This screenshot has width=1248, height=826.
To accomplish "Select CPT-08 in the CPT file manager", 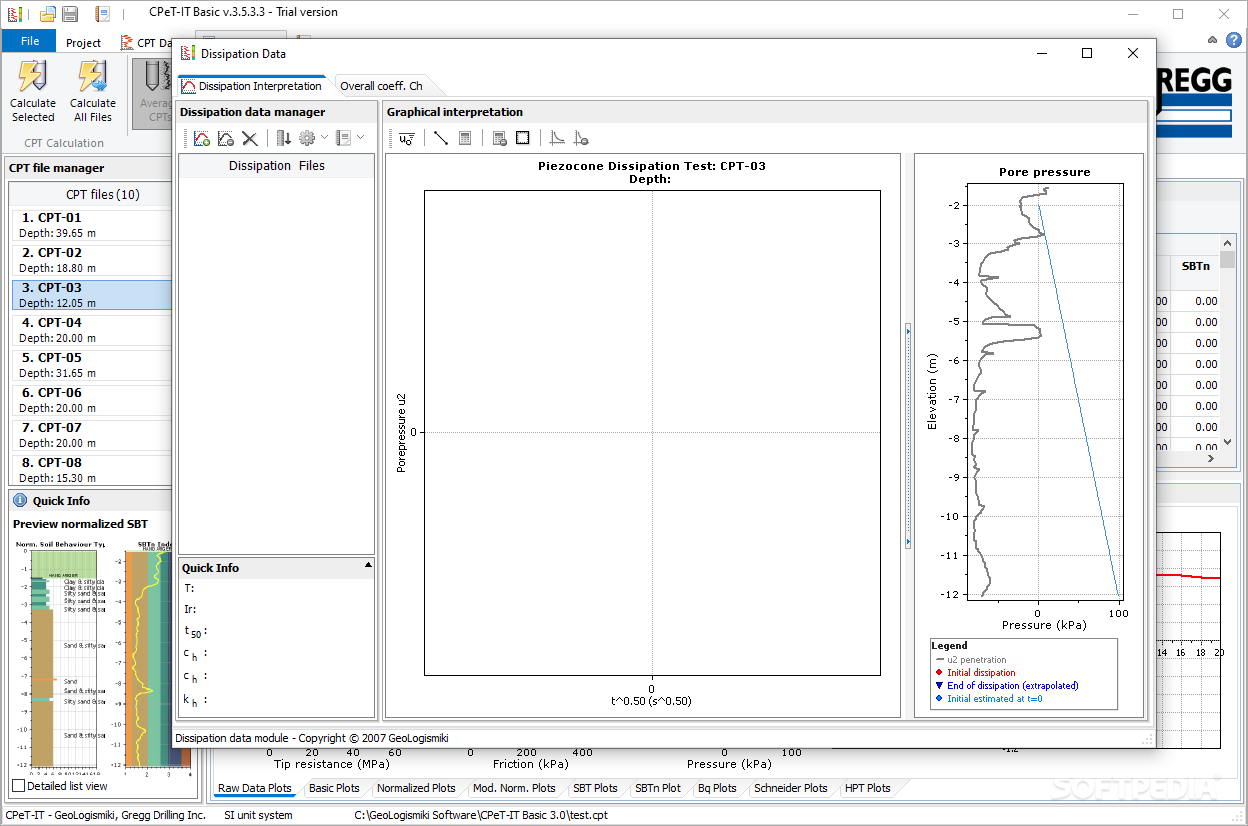I will tap(91, 470).
